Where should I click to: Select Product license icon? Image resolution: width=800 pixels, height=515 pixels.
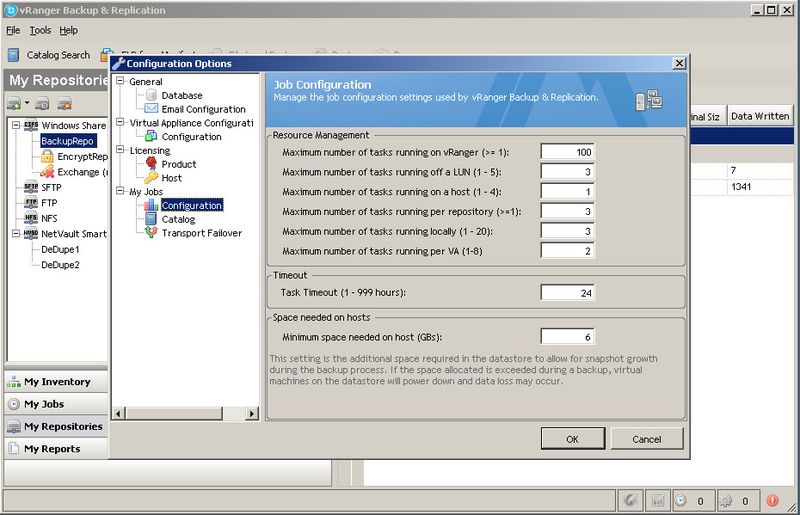coord(151,163)
